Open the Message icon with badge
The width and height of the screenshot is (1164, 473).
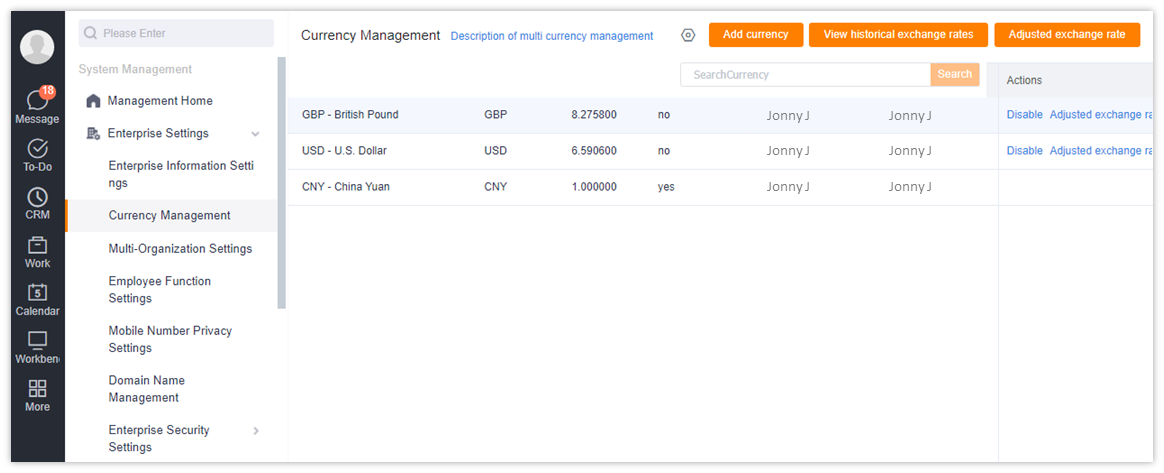coord(37,100)
